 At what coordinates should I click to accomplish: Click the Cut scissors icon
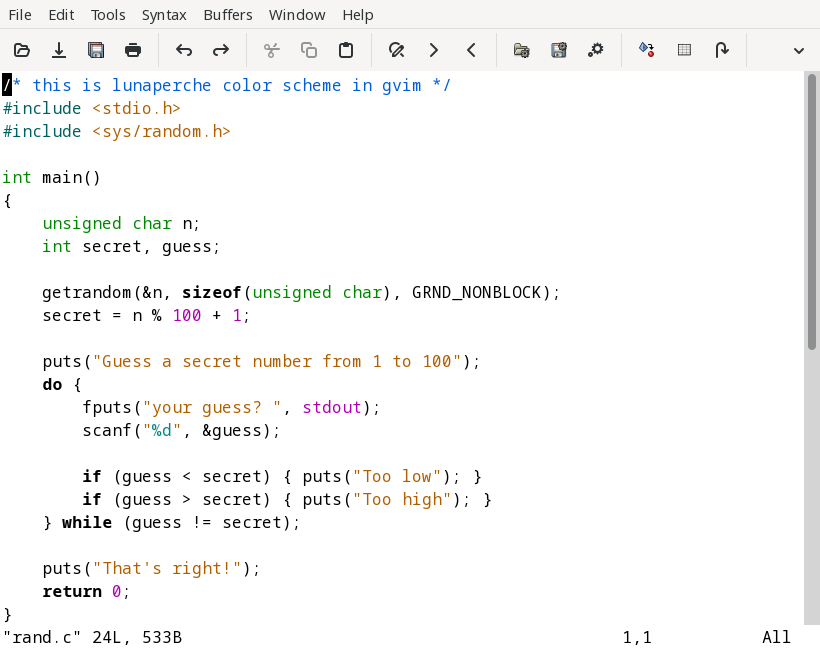[272, 50]
